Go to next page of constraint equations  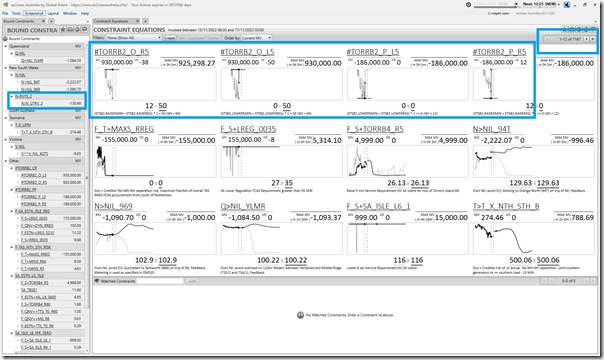click(586, 39)
